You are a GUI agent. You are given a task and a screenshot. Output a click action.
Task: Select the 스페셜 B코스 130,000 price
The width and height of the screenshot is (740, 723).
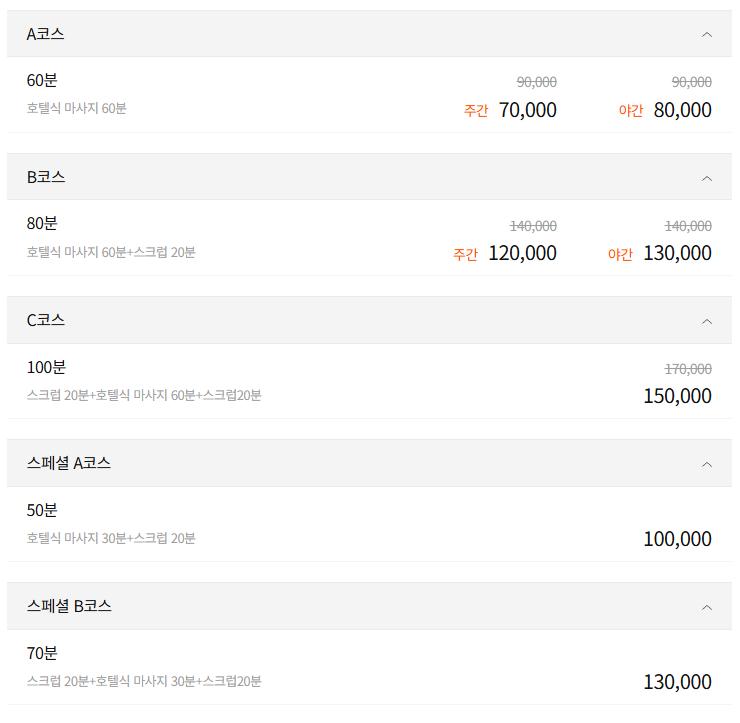tap(677, 682)
